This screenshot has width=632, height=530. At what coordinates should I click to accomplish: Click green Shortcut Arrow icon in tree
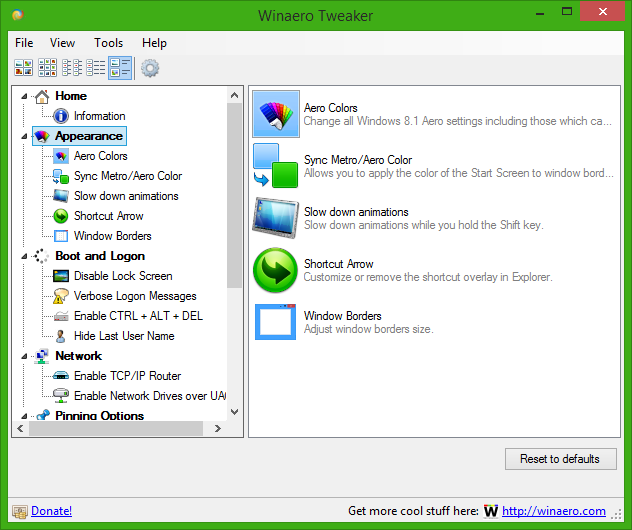(x=61, y=216)
